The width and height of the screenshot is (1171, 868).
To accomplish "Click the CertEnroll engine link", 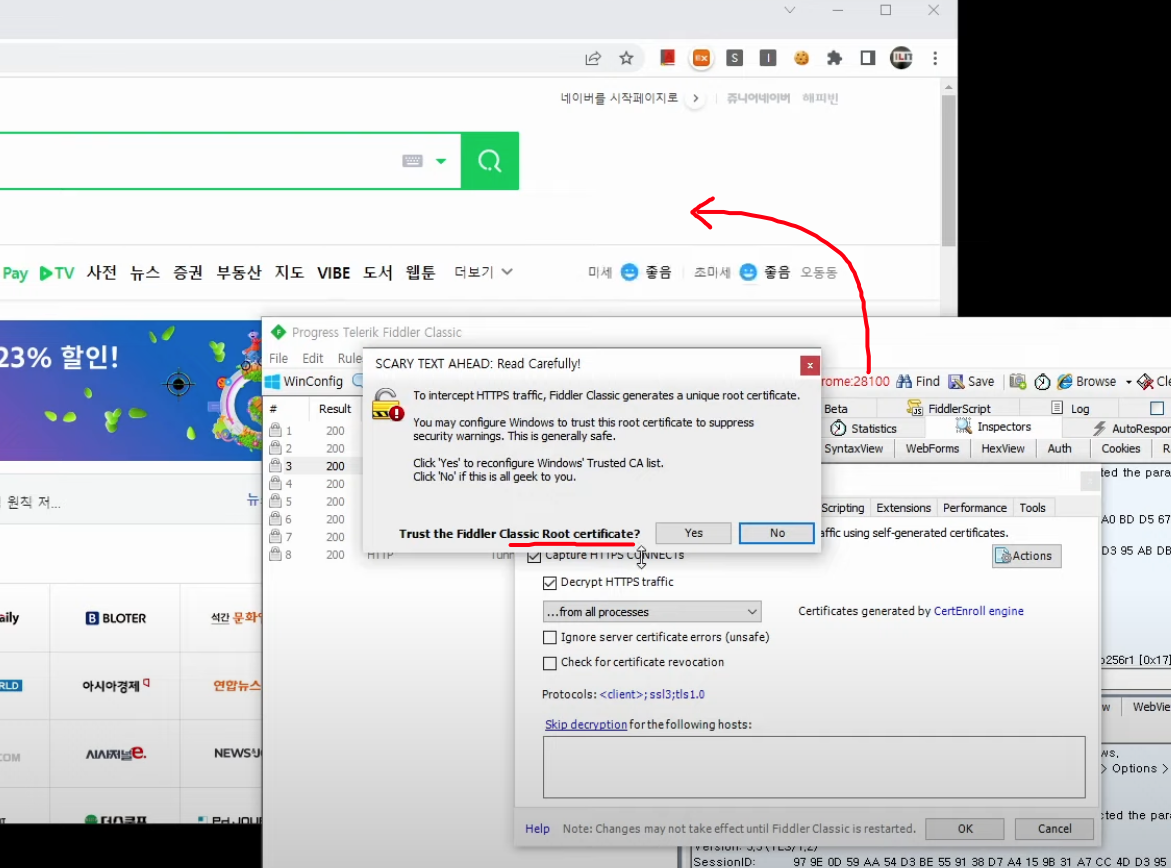I will (978, 611).
